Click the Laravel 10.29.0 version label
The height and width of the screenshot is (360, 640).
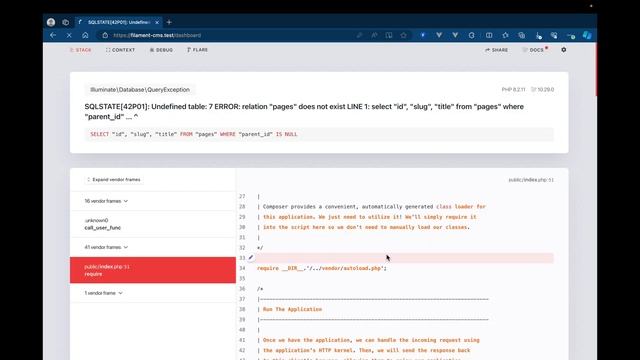[x=542, y=89]
